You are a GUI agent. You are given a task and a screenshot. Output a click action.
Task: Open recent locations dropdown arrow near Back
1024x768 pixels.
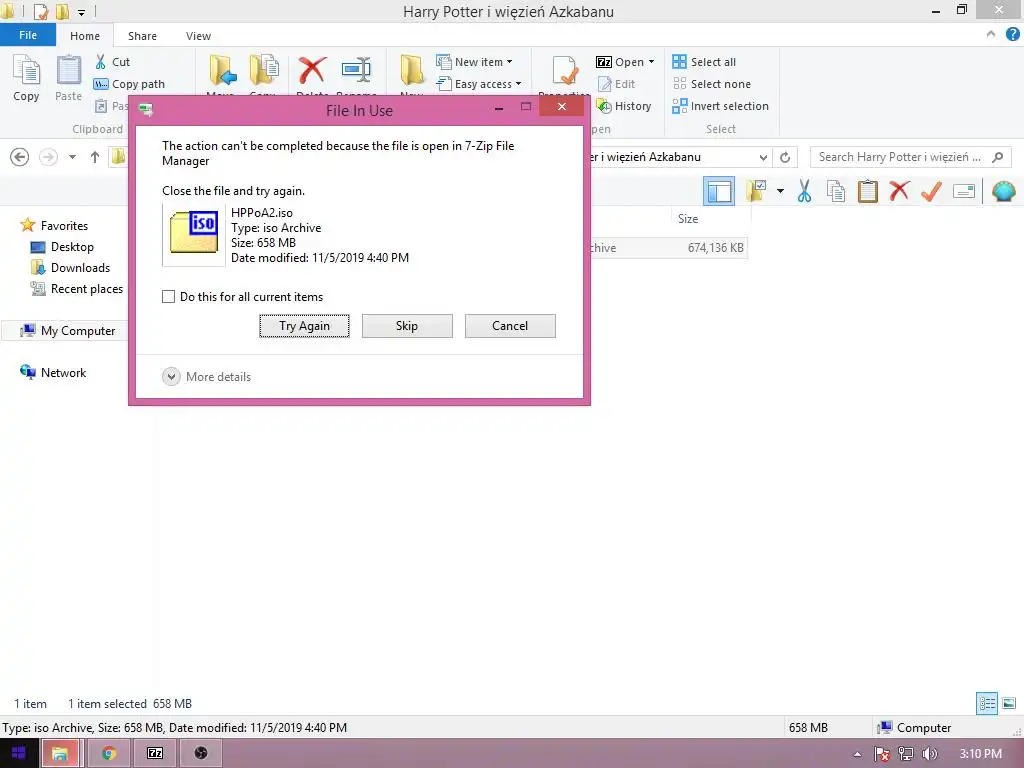(x=72, y=157)
